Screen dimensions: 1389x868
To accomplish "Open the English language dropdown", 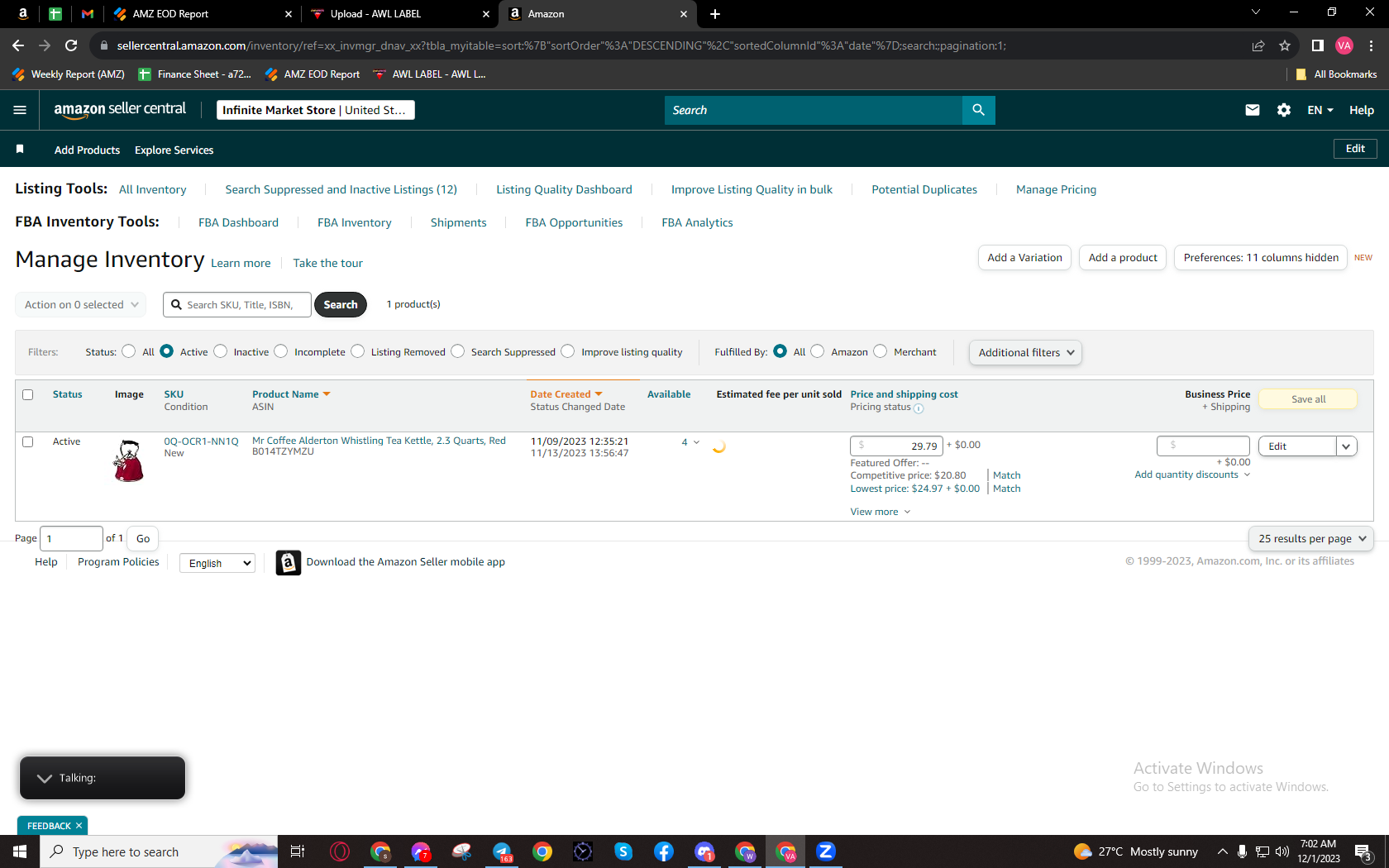I will (x=217, y=563).
